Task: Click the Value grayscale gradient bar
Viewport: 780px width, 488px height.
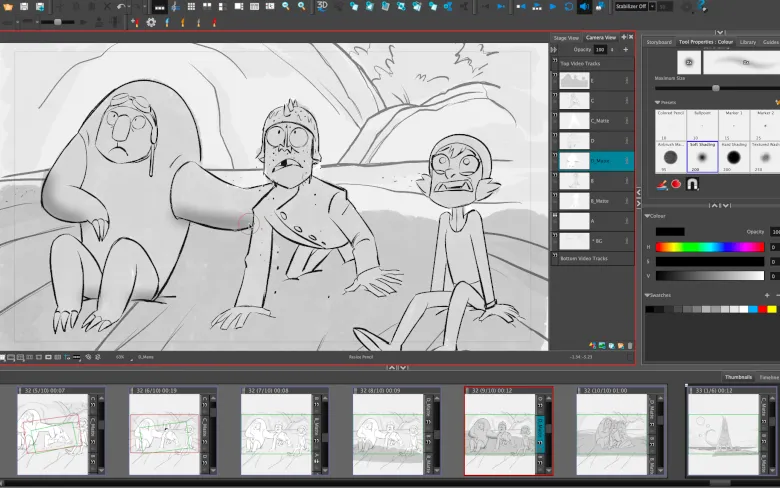Action: point(709,276)
